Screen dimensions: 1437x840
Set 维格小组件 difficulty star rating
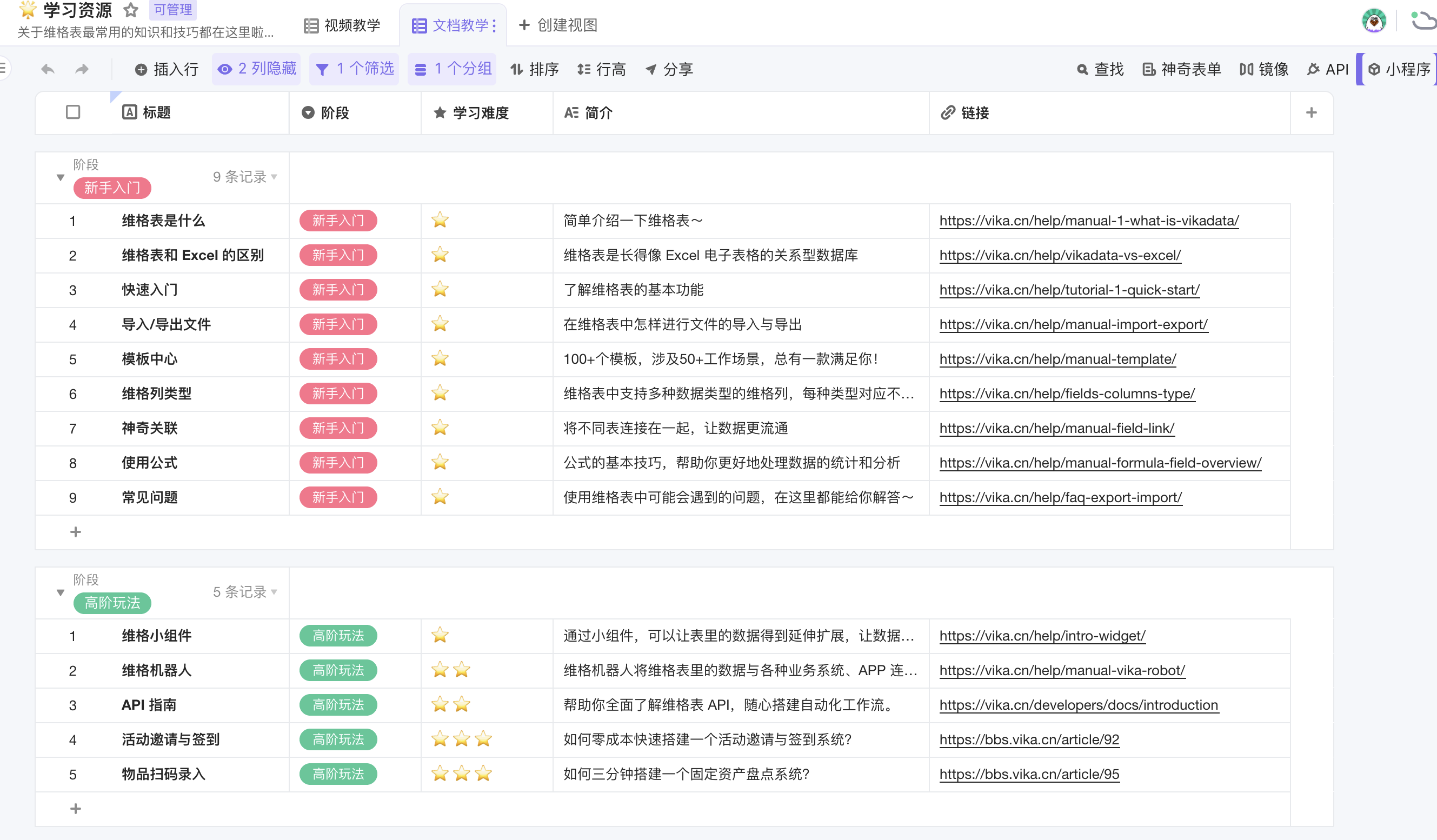pos(440,635)
